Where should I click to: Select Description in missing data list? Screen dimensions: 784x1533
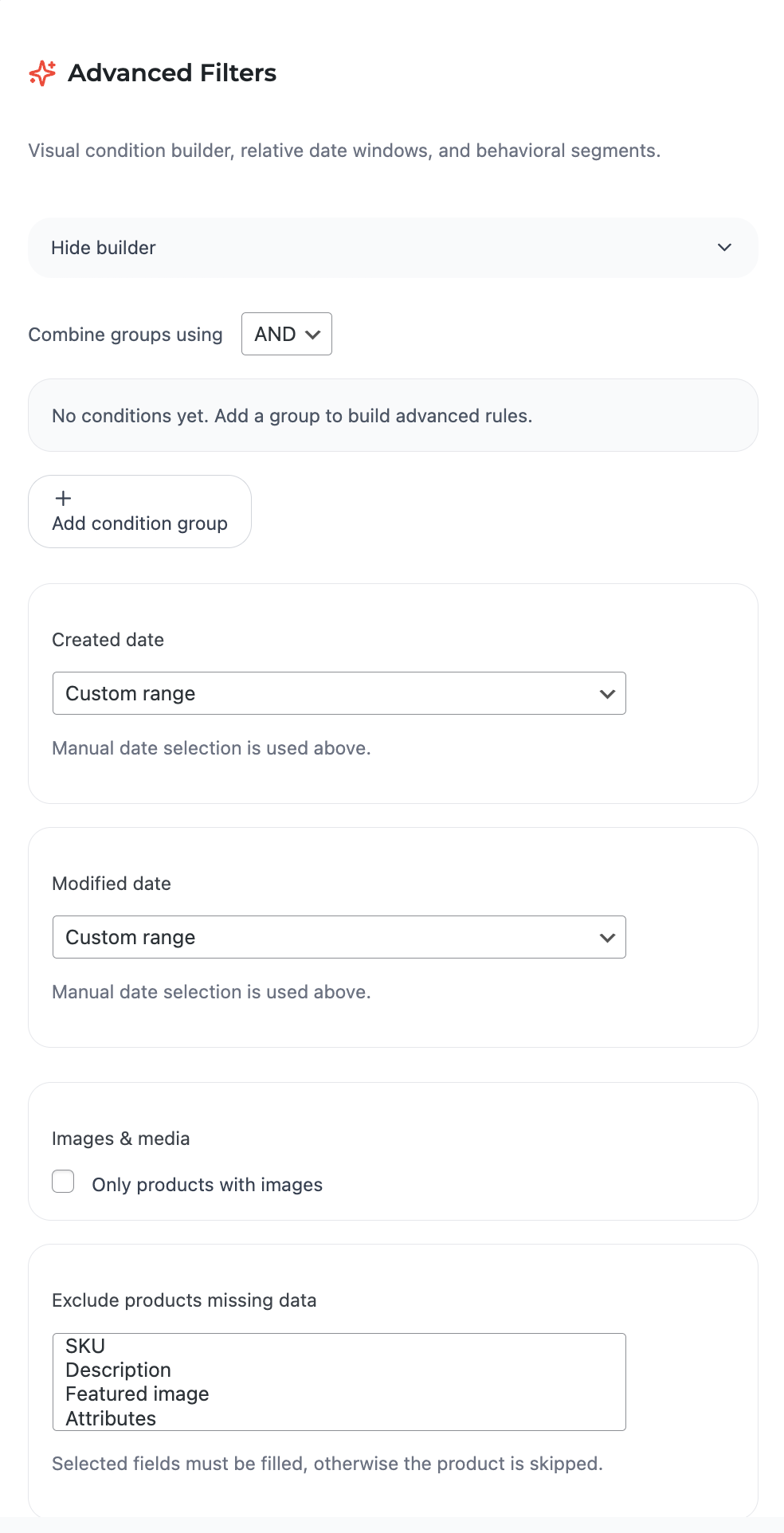[x=119, y=1370]
